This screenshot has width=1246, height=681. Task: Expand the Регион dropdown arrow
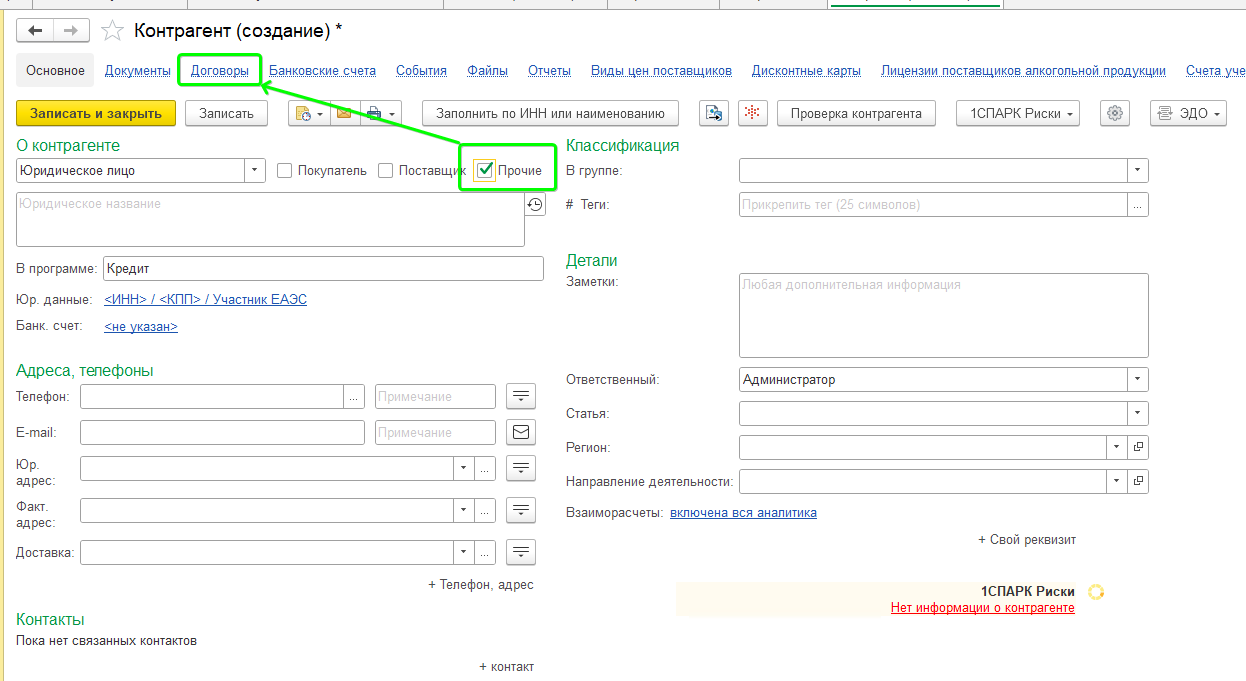1117,447
